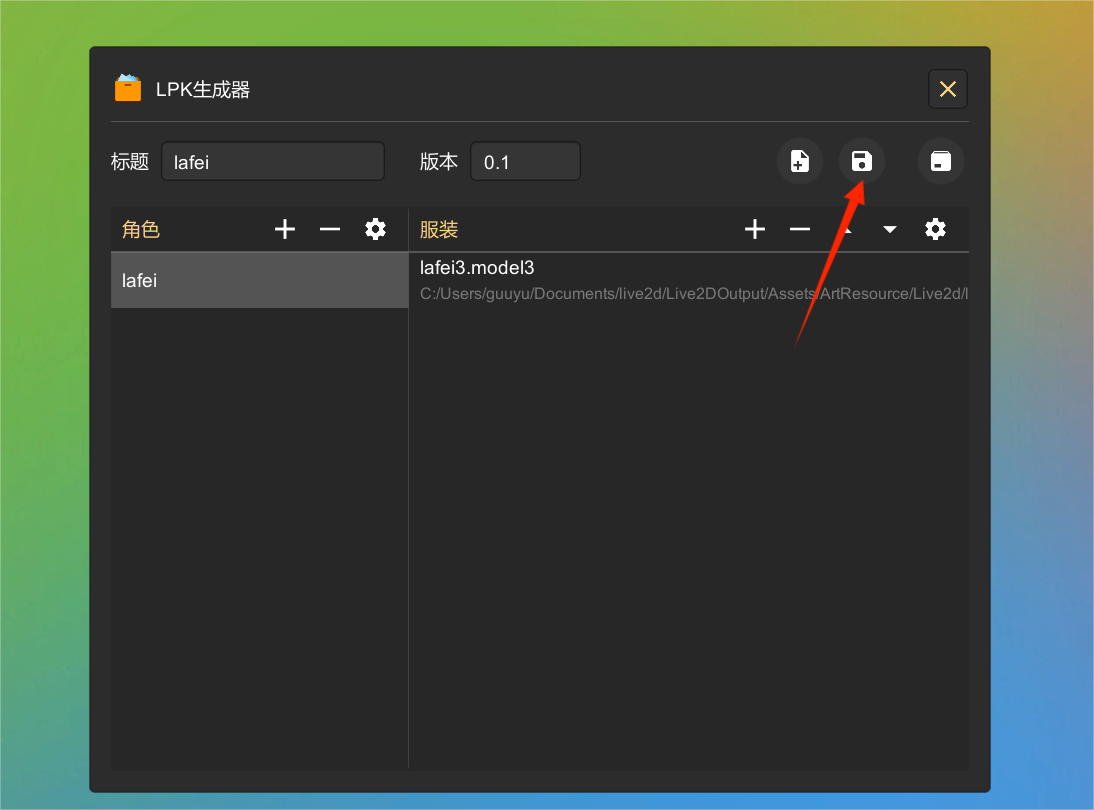Viewport: 1094px width, 810px height.
Task: Click the 标题 input field containing lafei
Action: [x=272, y=162]
